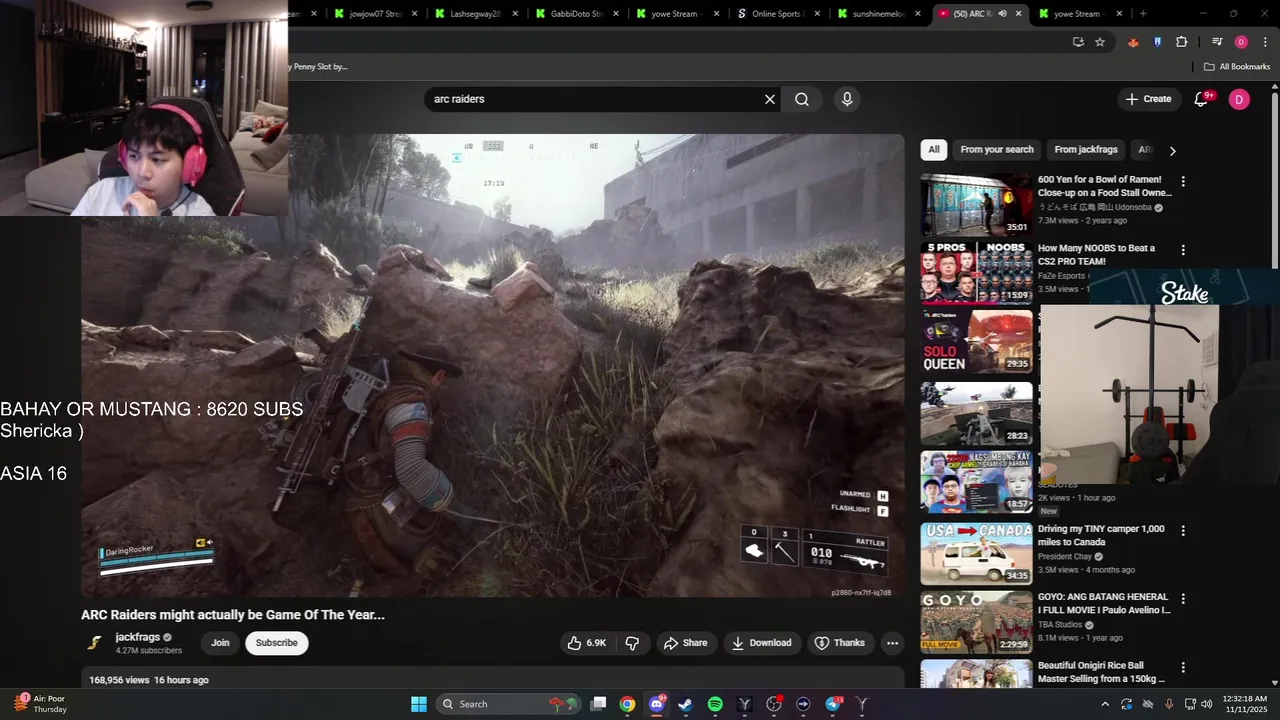
Task: Like the video (6.9K)
Action: (x=587, y=643)
